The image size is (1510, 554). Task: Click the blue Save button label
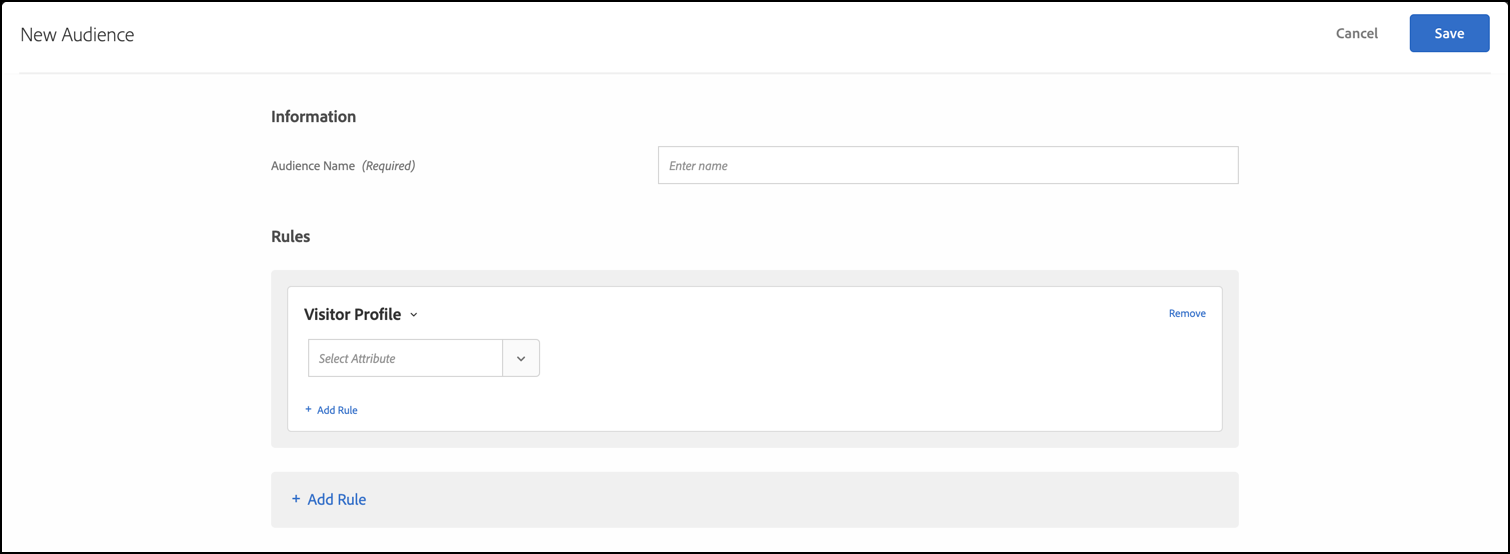point(1449,33)
